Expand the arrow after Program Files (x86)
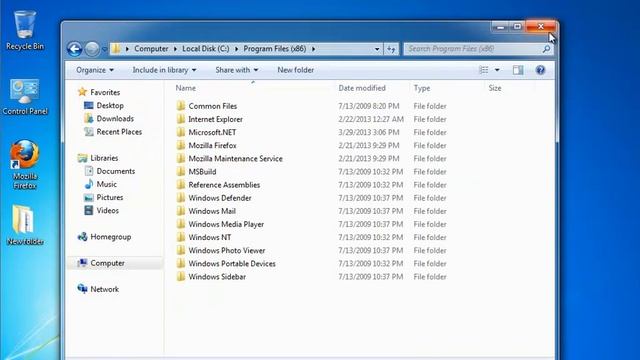This screenshot has width=640, height=360. pos(313,49)
